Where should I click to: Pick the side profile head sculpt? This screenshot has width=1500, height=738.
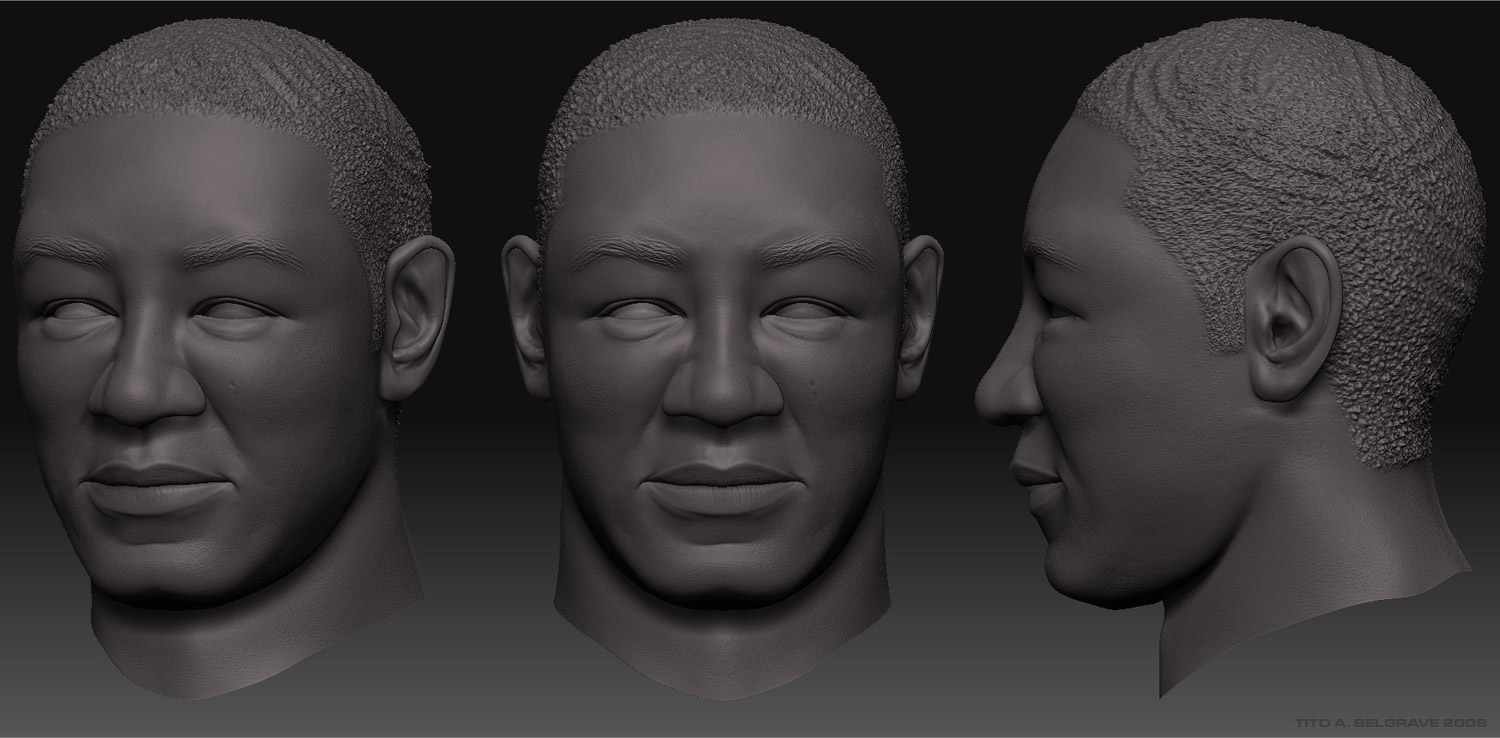pos(1231,357)
